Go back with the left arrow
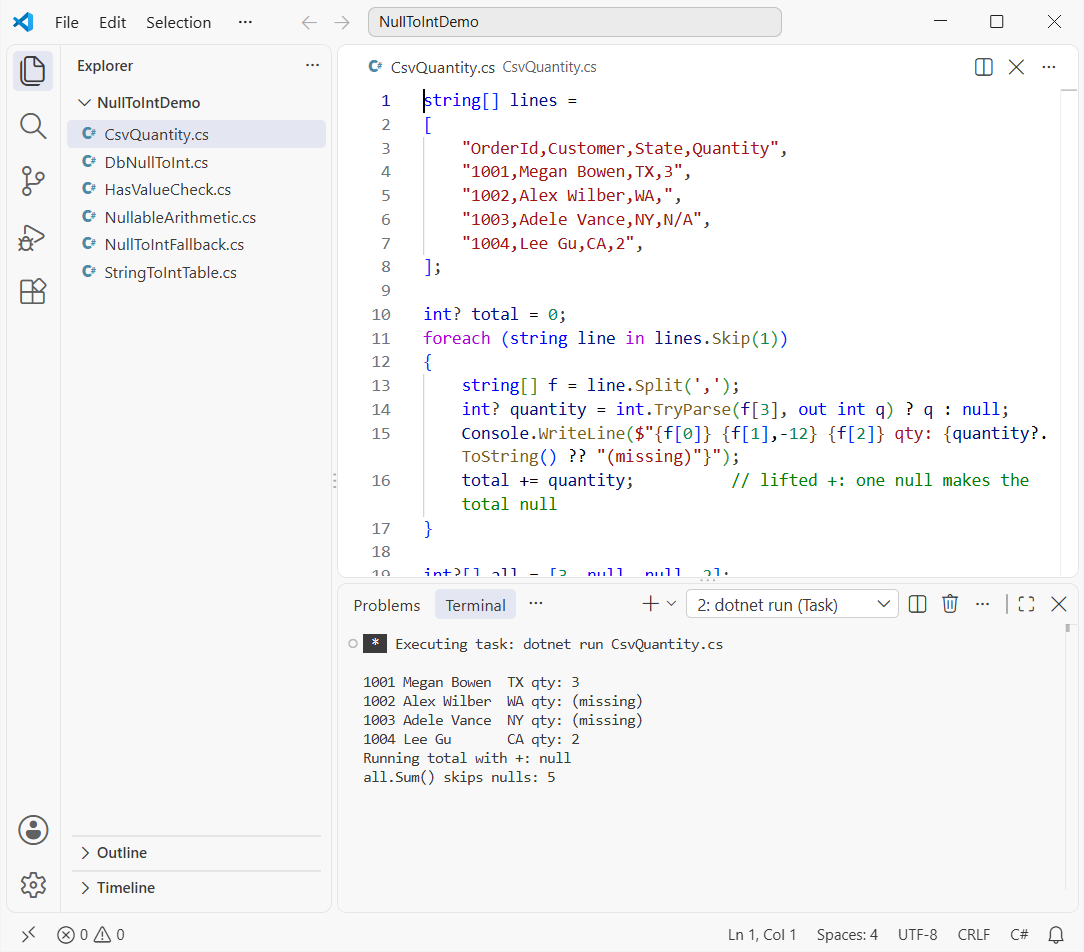 (309, 22)
